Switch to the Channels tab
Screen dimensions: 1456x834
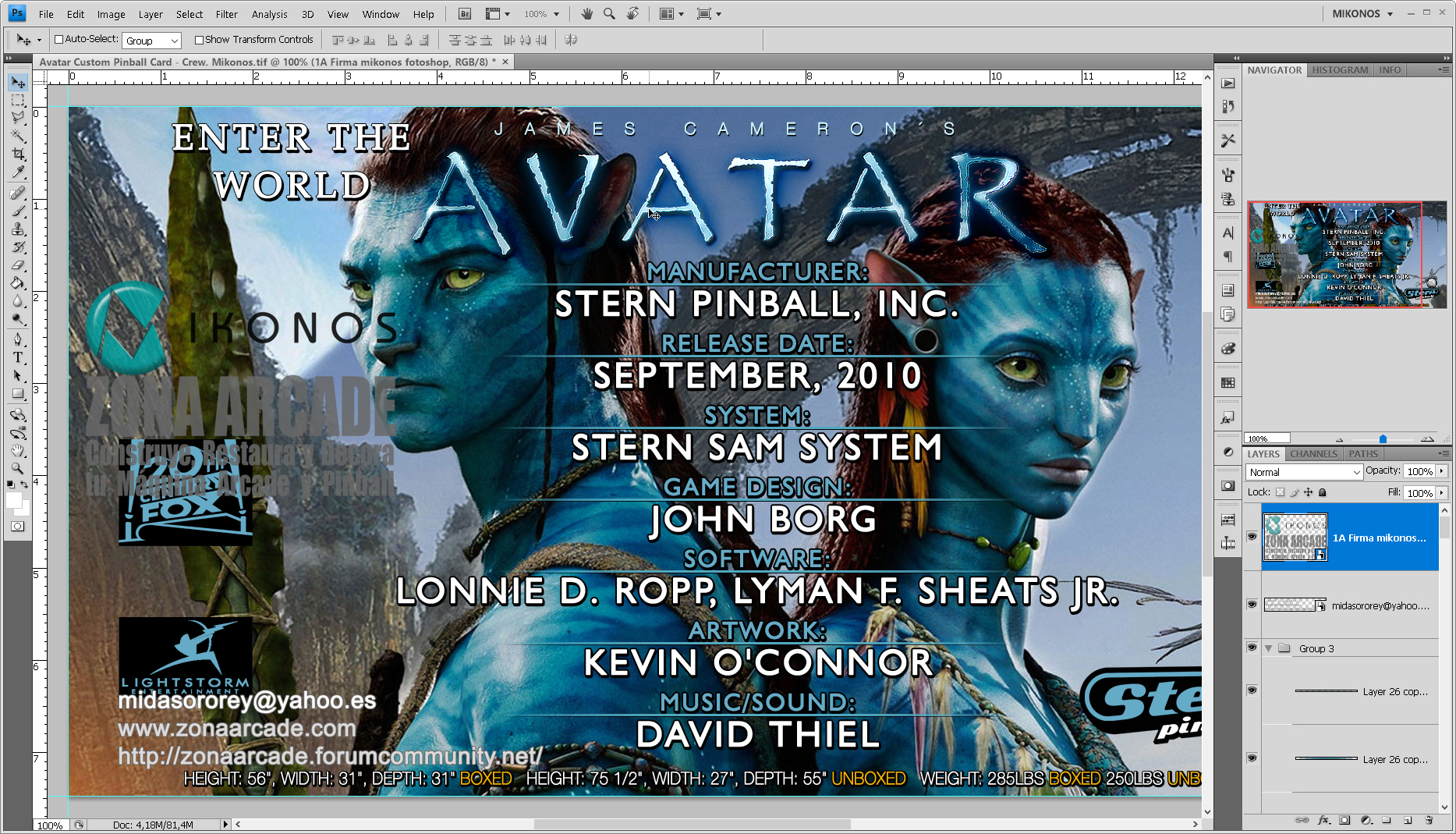(x=1313, y=454)
